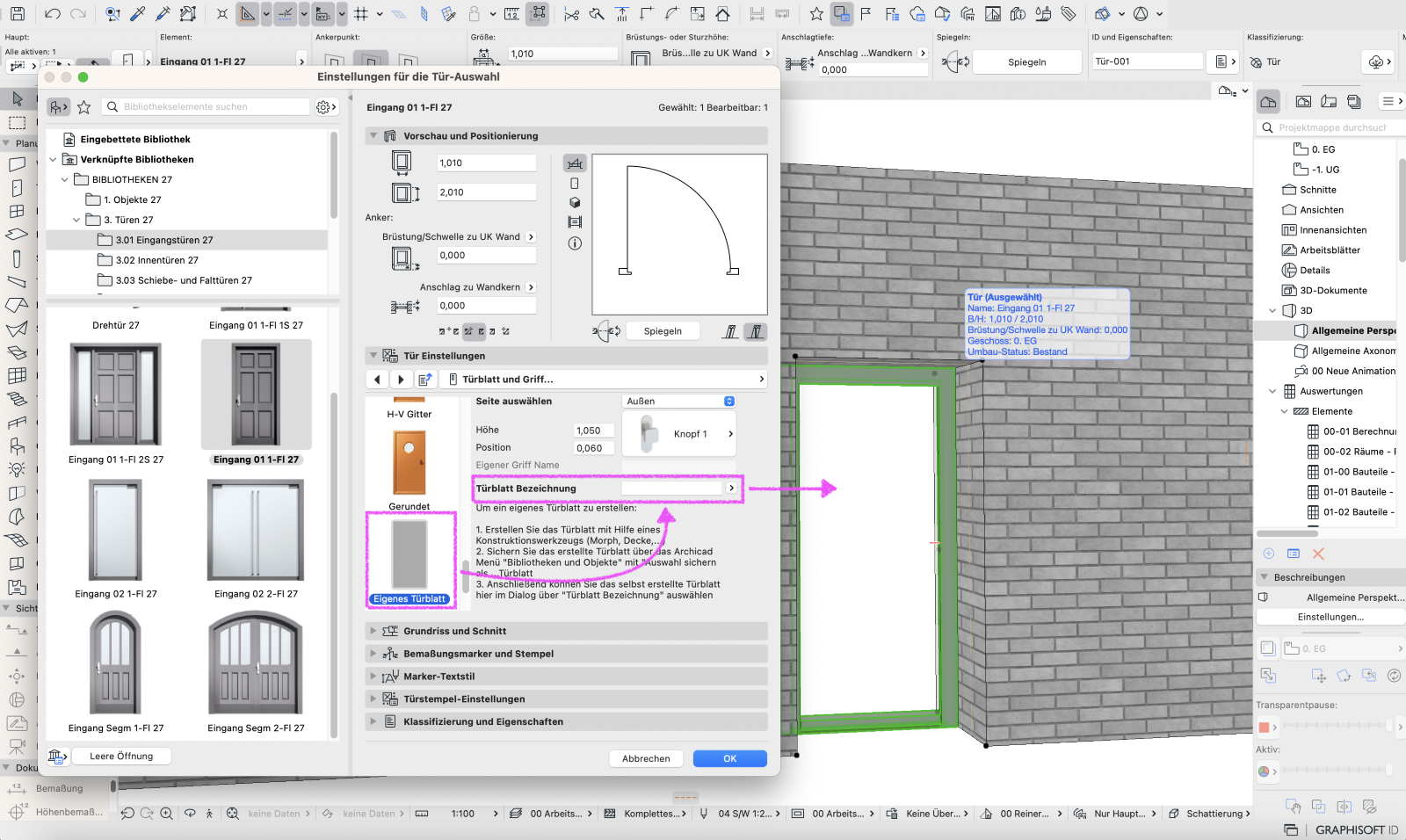Expand the Grundriss und Schnitt section
This screenshot has width=1406, height=840.
coord(373,631)
